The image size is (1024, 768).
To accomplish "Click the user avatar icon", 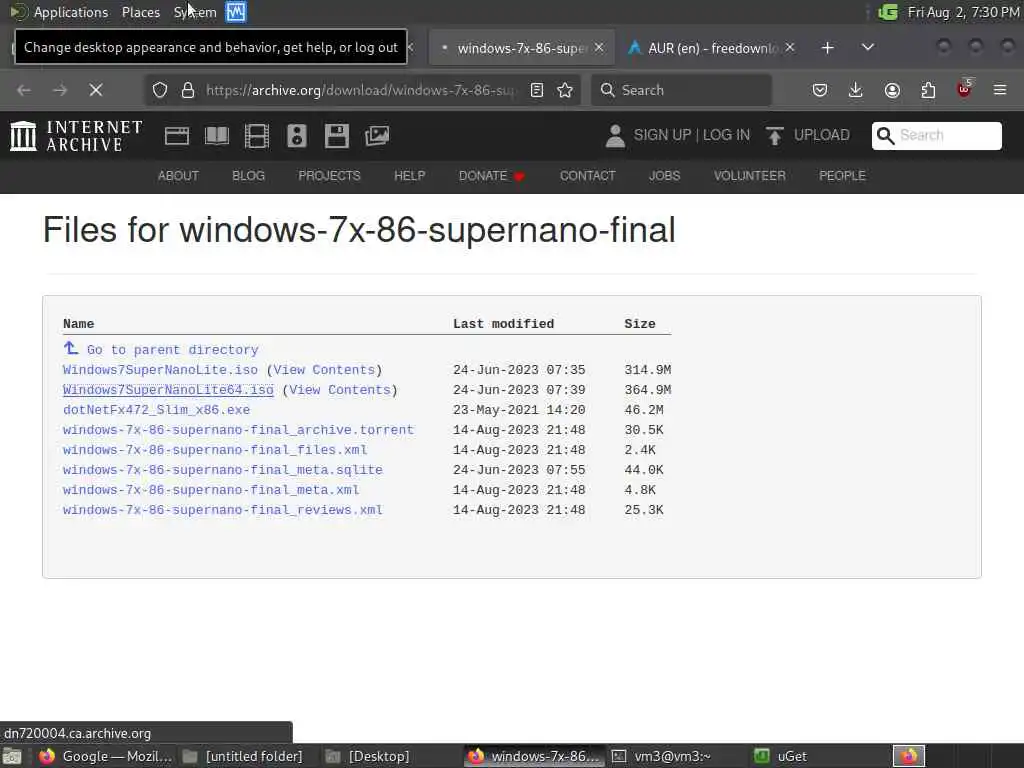I will coord(615,136).
